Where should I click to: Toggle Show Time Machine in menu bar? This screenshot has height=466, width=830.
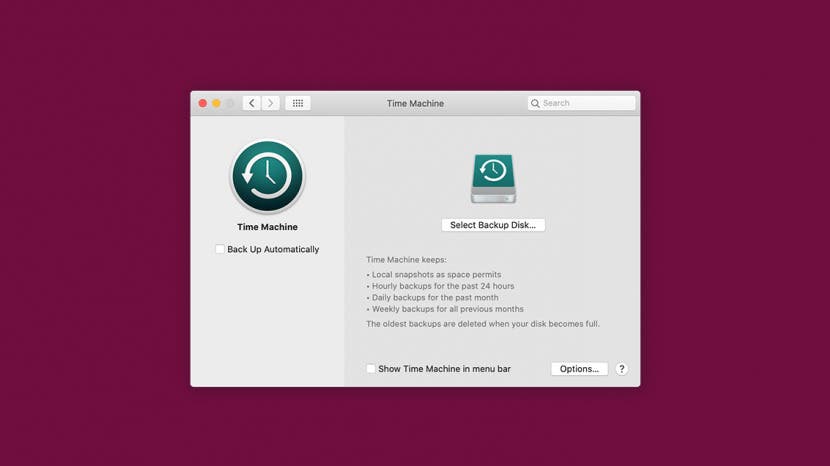point(371,369)
